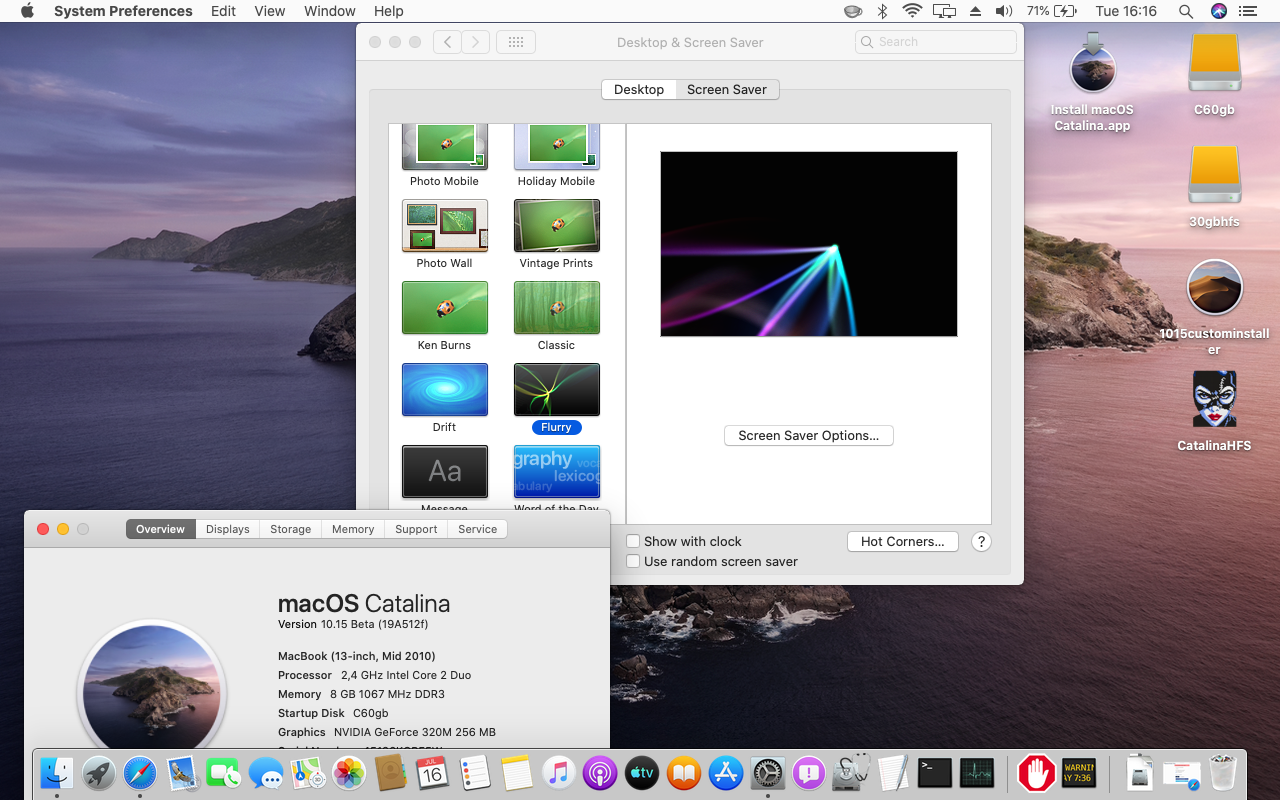Click Bluetooth status icon in menu bar
The width and height of the screenshot is (1280, 800).
pos(882,11)
